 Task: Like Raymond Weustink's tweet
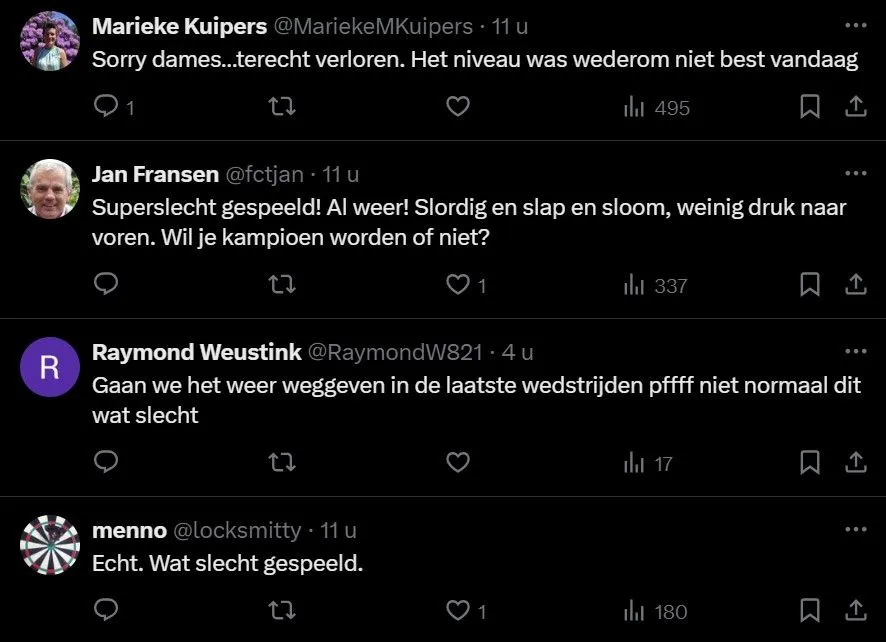458,463
